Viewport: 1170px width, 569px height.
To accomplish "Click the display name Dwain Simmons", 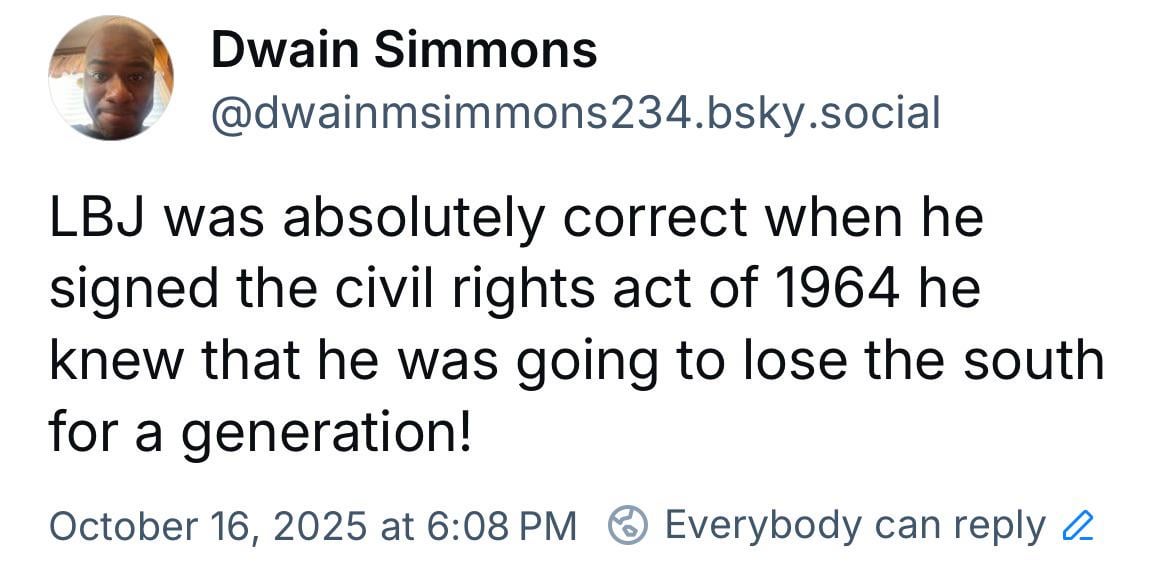I will [404, 50].
